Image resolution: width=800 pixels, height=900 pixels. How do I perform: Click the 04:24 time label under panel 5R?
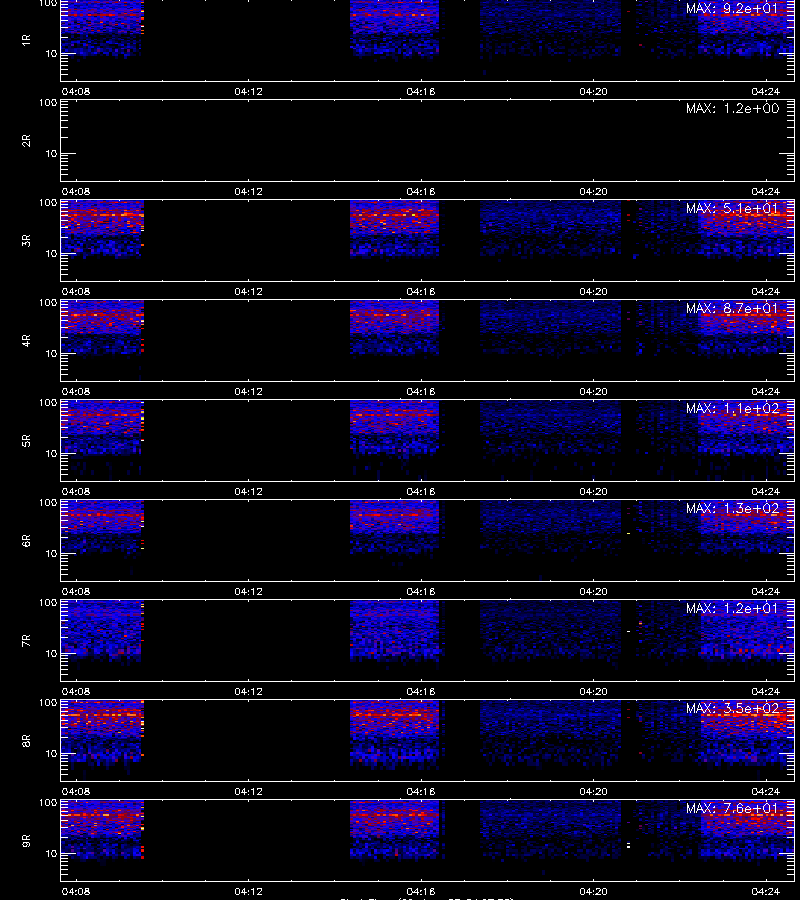point(766,491)
